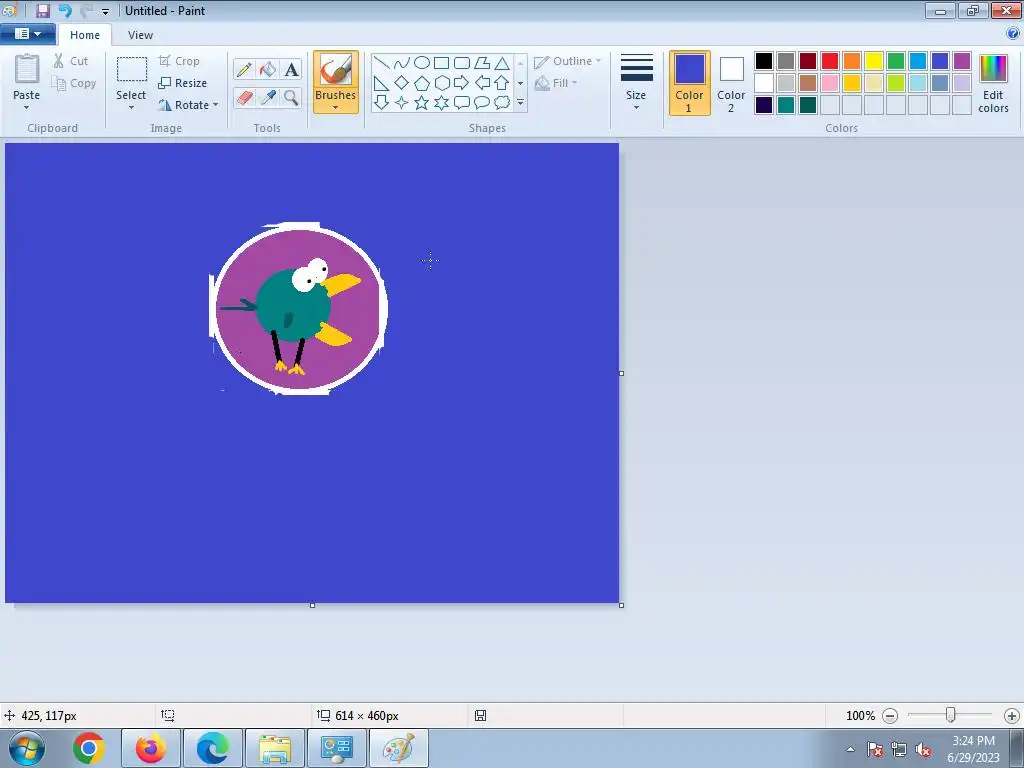Screen dimensions: 1024x768
Task: Select the Color picker eyedropper tool
Action: pyautogui.click(x=268, y=97)
